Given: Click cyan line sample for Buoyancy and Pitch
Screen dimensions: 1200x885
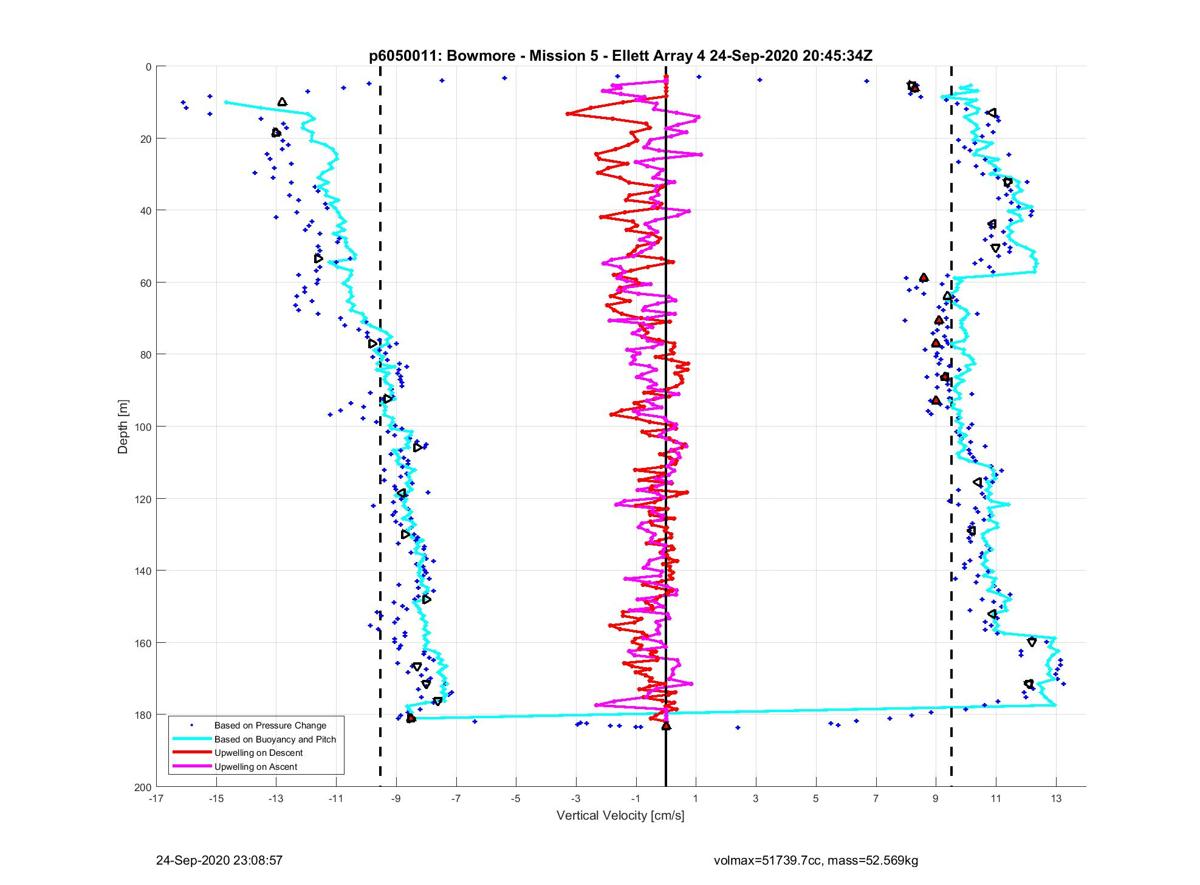Looking at the screenshot, I should click(192, 738).
